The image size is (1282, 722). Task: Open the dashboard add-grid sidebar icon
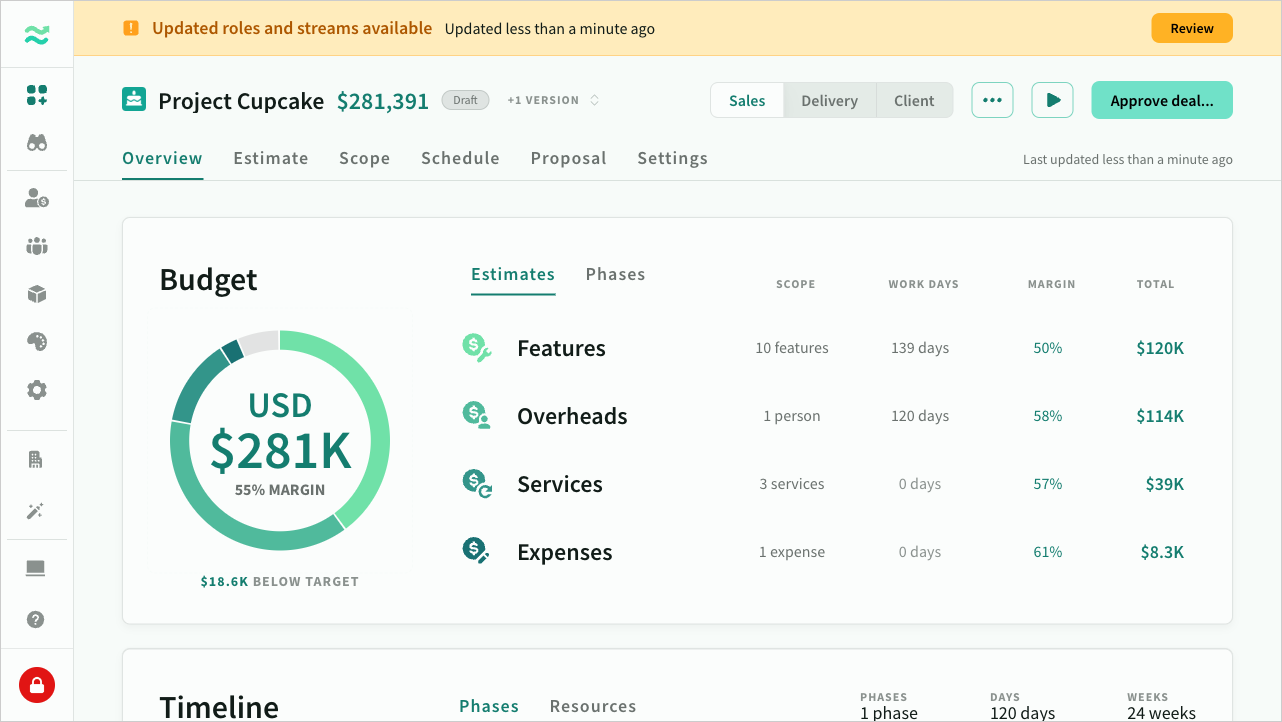(x=37, y=95)
